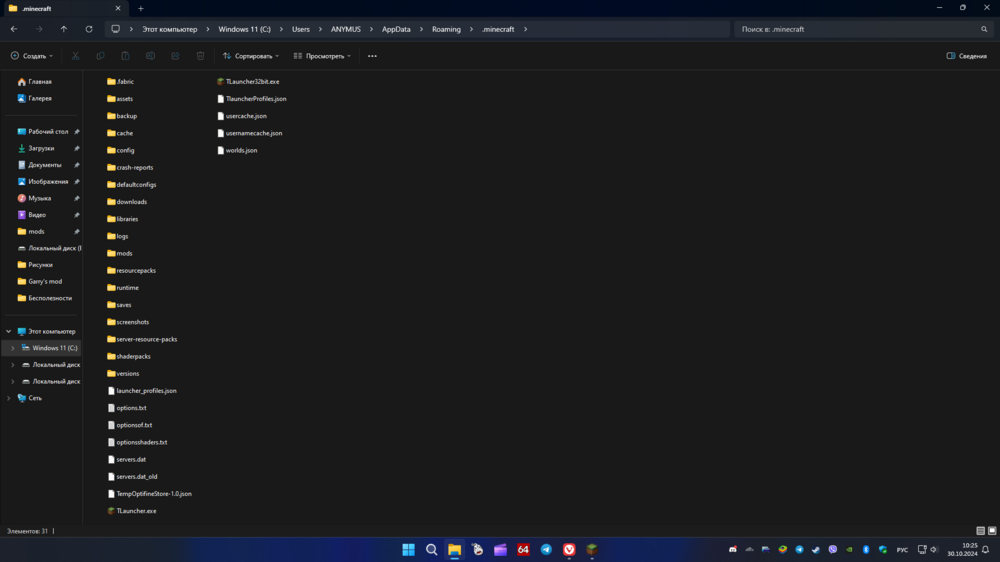
Task: Switch to details view icon in status bar
Action: tap(980, 531)
